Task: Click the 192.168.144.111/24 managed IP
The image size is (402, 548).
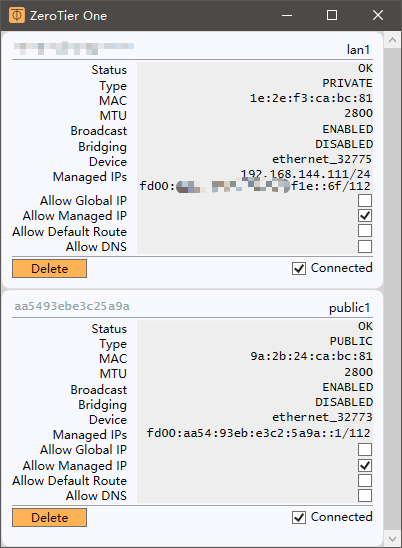Action: click(x=306, y=174)
